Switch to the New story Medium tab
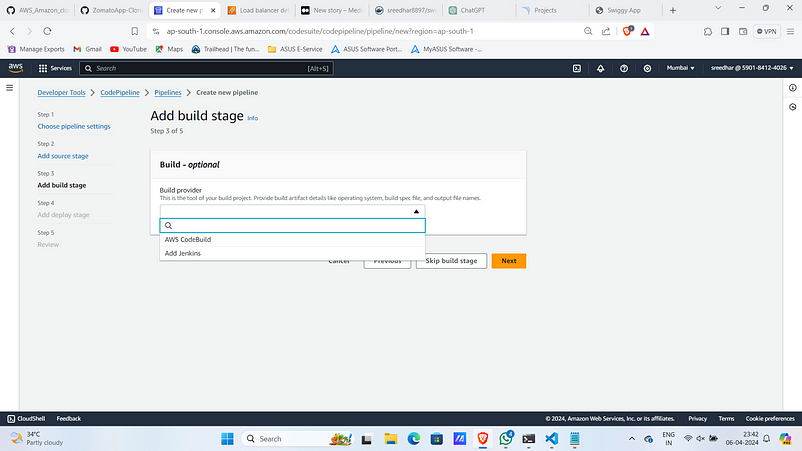802x451 pixels. coord(333,10)
